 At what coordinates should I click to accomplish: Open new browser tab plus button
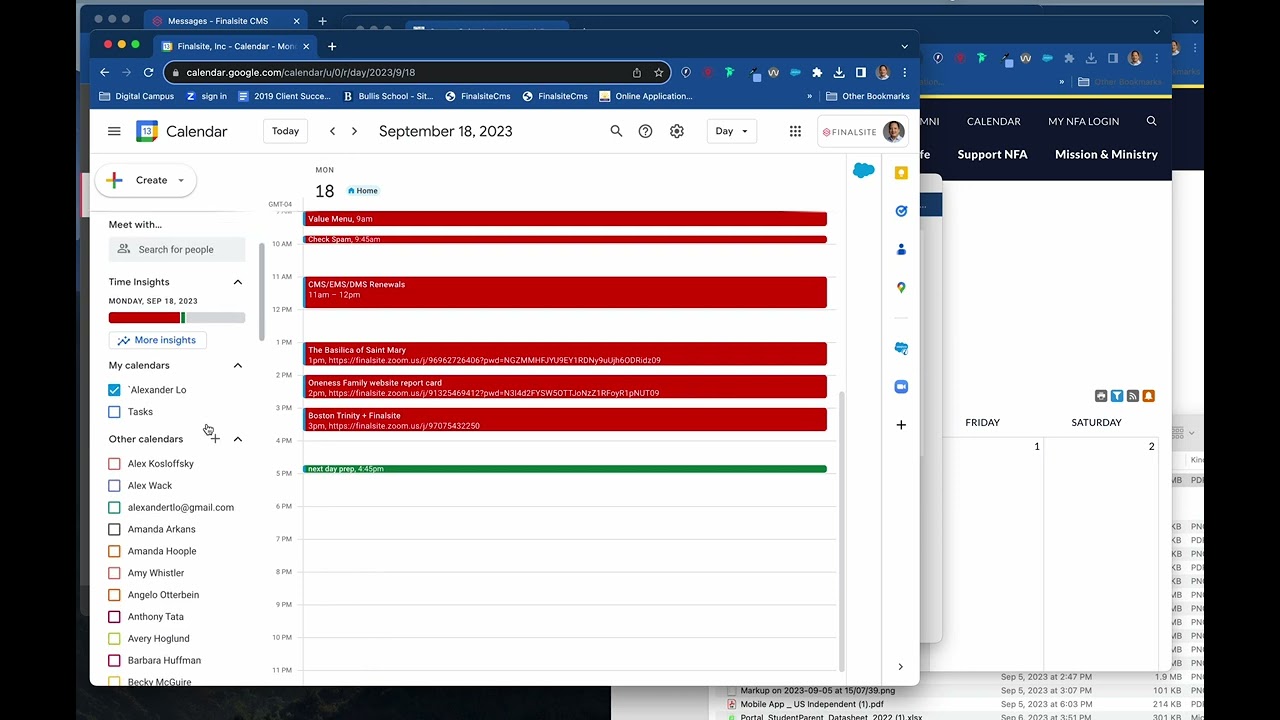[x=332, y=46]
